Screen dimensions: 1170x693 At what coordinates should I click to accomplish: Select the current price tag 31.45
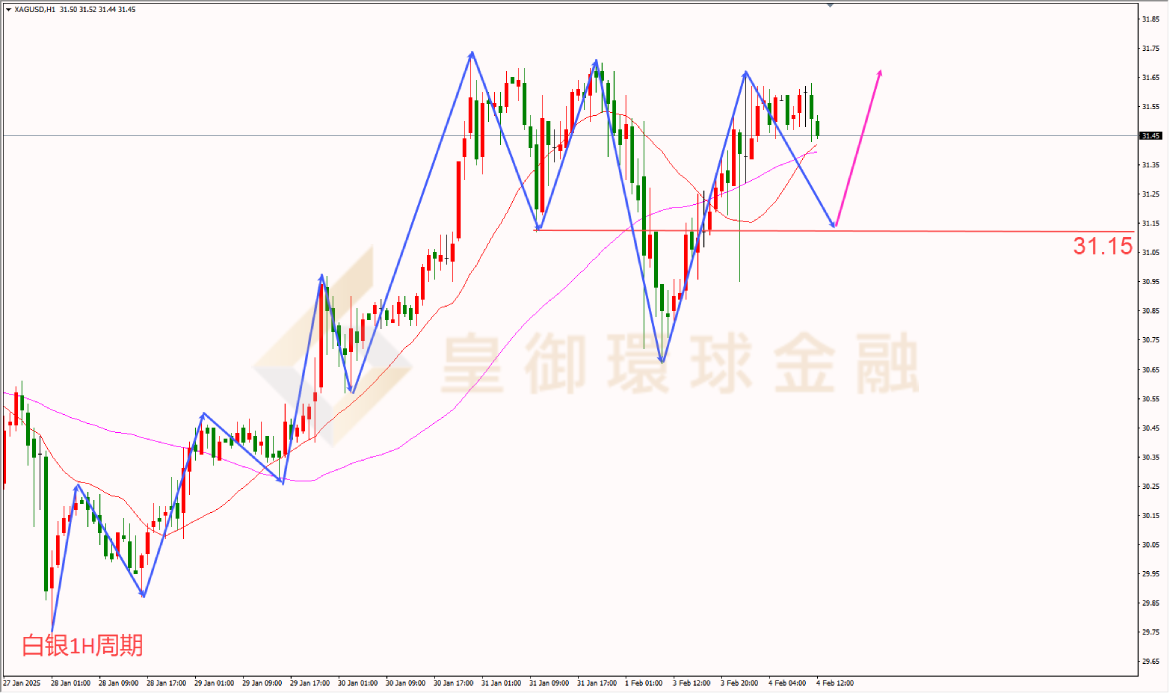[x=1151, y=136]
